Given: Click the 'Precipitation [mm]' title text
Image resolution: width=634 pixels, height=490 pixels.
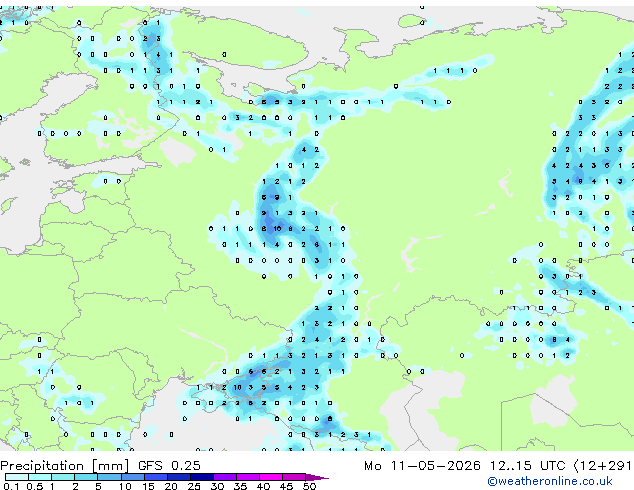Looking at the screenshot, I should (x=64, y=466).
